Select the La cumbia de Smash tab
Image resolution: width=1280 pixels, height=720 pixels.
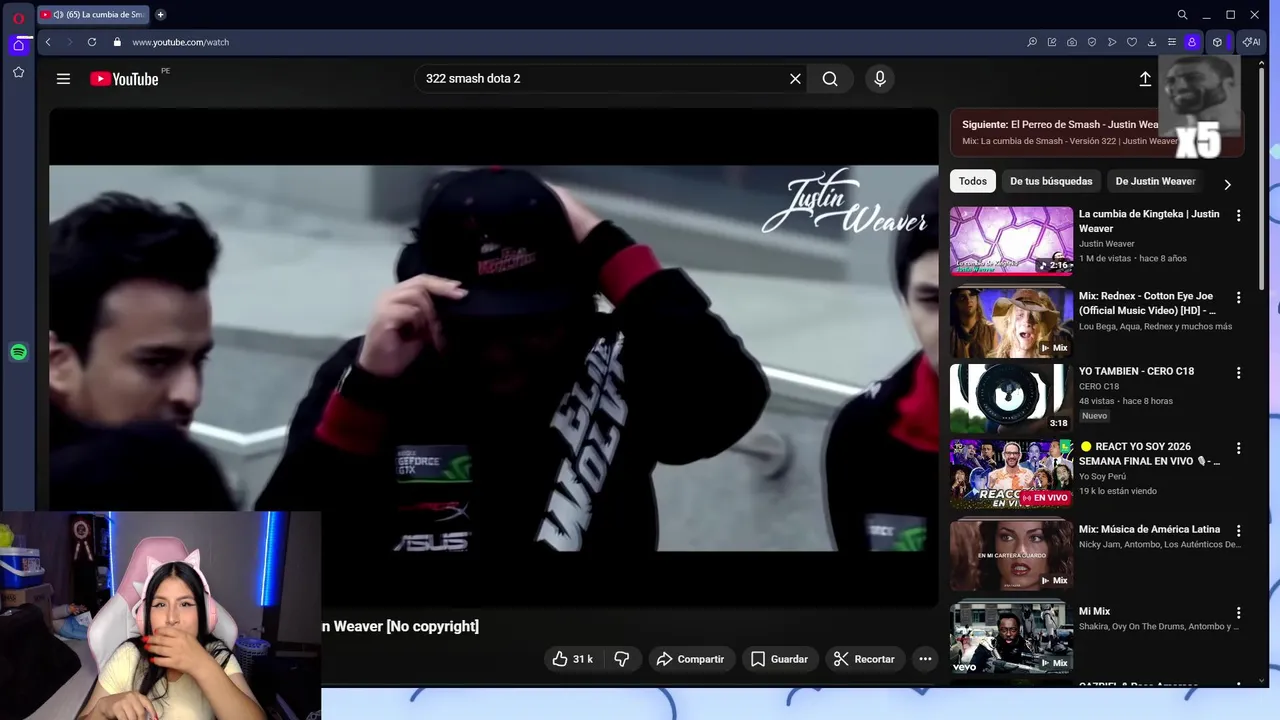pyautogui.click(x=95, y=15)
